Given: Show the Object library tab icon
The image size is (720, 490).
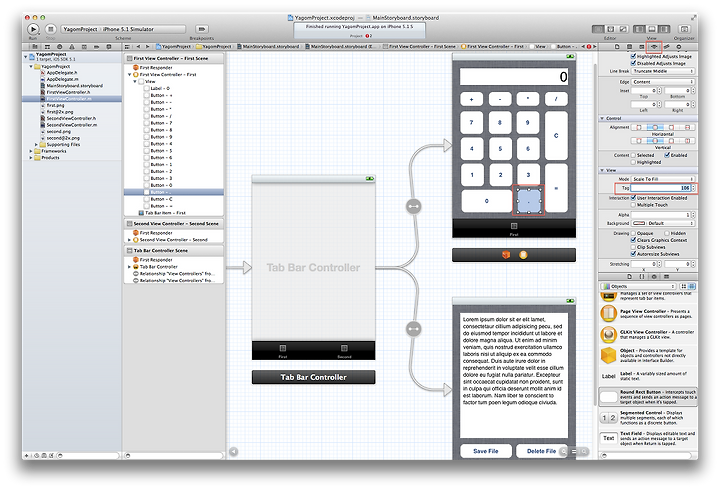Looking at the screenshot, I should 654,276.
